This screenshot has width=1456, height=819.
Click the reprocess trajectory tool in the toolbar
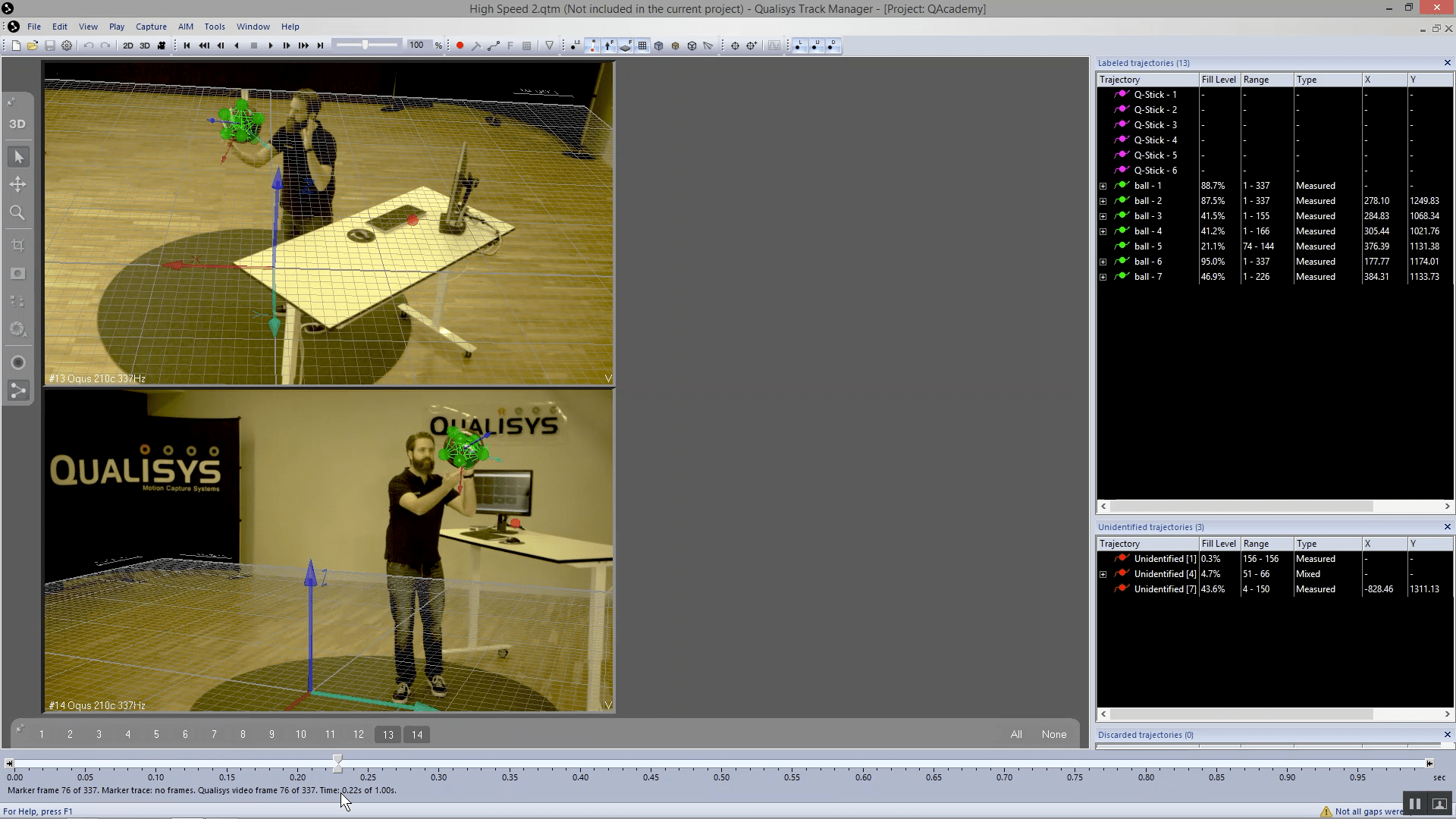[x=493, y=45]
